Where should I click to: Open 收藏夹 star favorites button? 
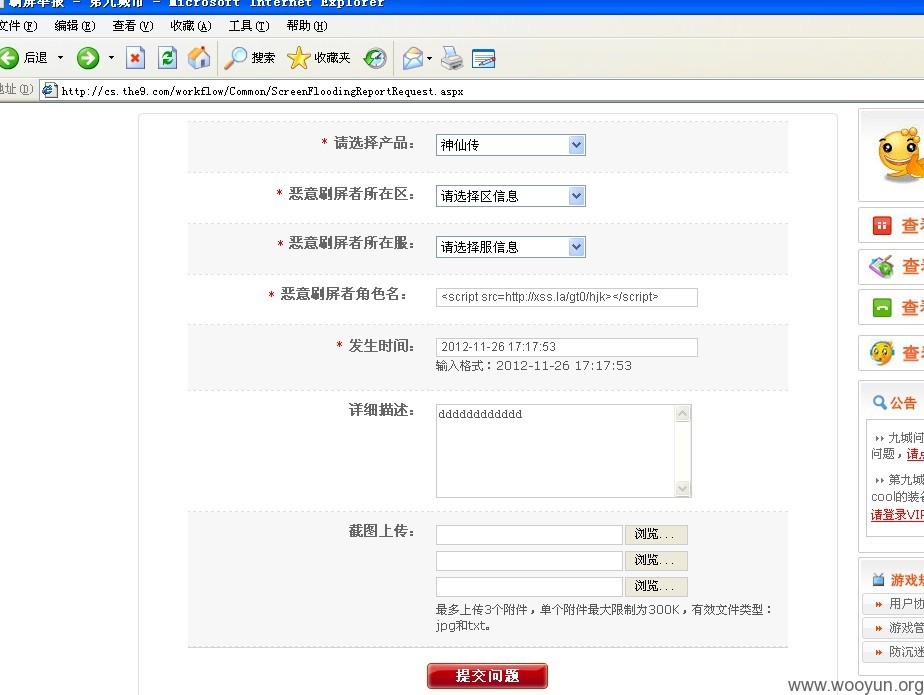click(x=319, y=58)
